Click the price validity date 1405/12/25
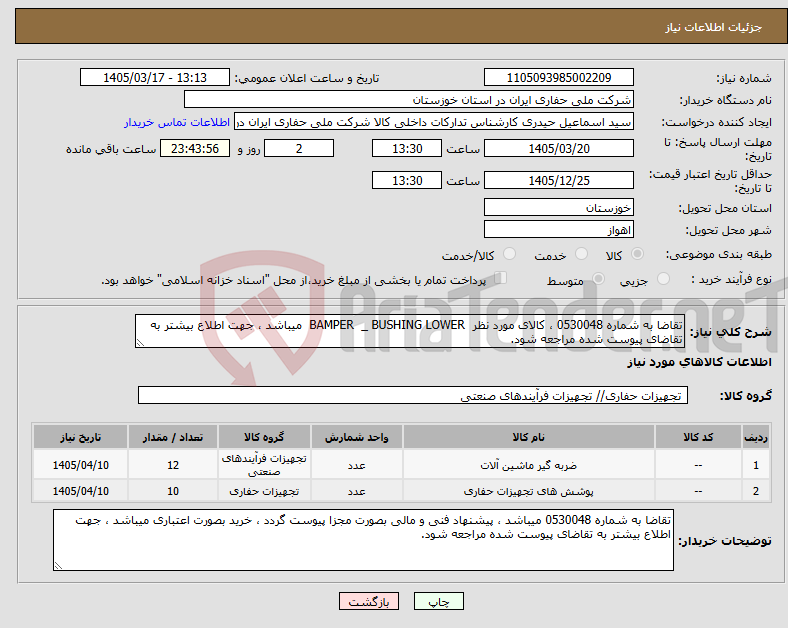This screenshot has height=628, width=788. 558,180
